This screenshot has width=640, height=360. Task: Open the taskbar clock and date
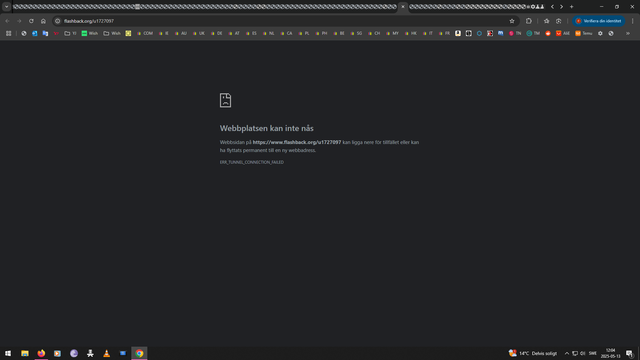(x=611, y=353)
